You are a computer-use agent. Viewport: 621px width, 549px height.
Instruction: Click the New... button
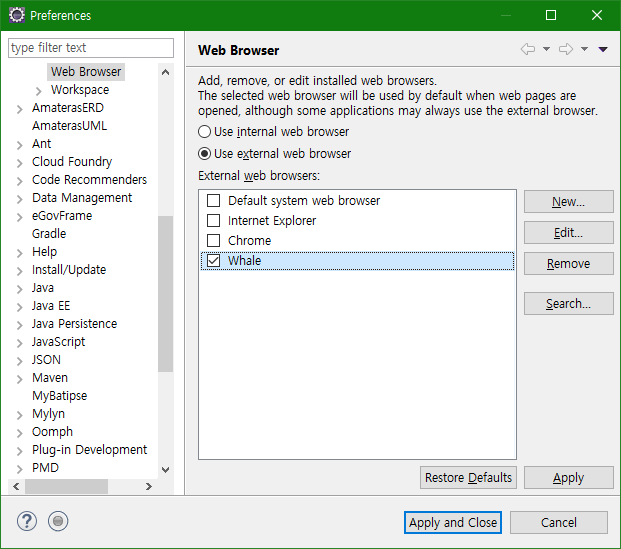tap(569, 202)
